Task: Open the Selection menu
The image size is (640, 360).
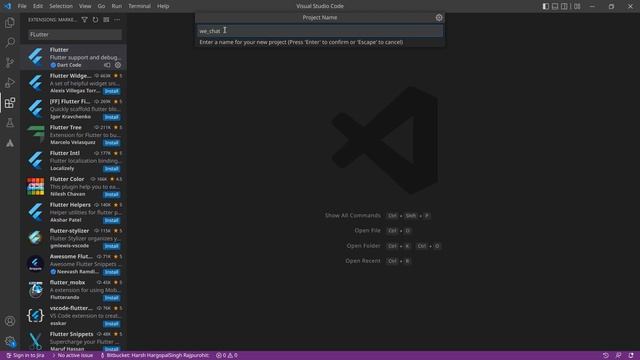Action: click(61, 6)
